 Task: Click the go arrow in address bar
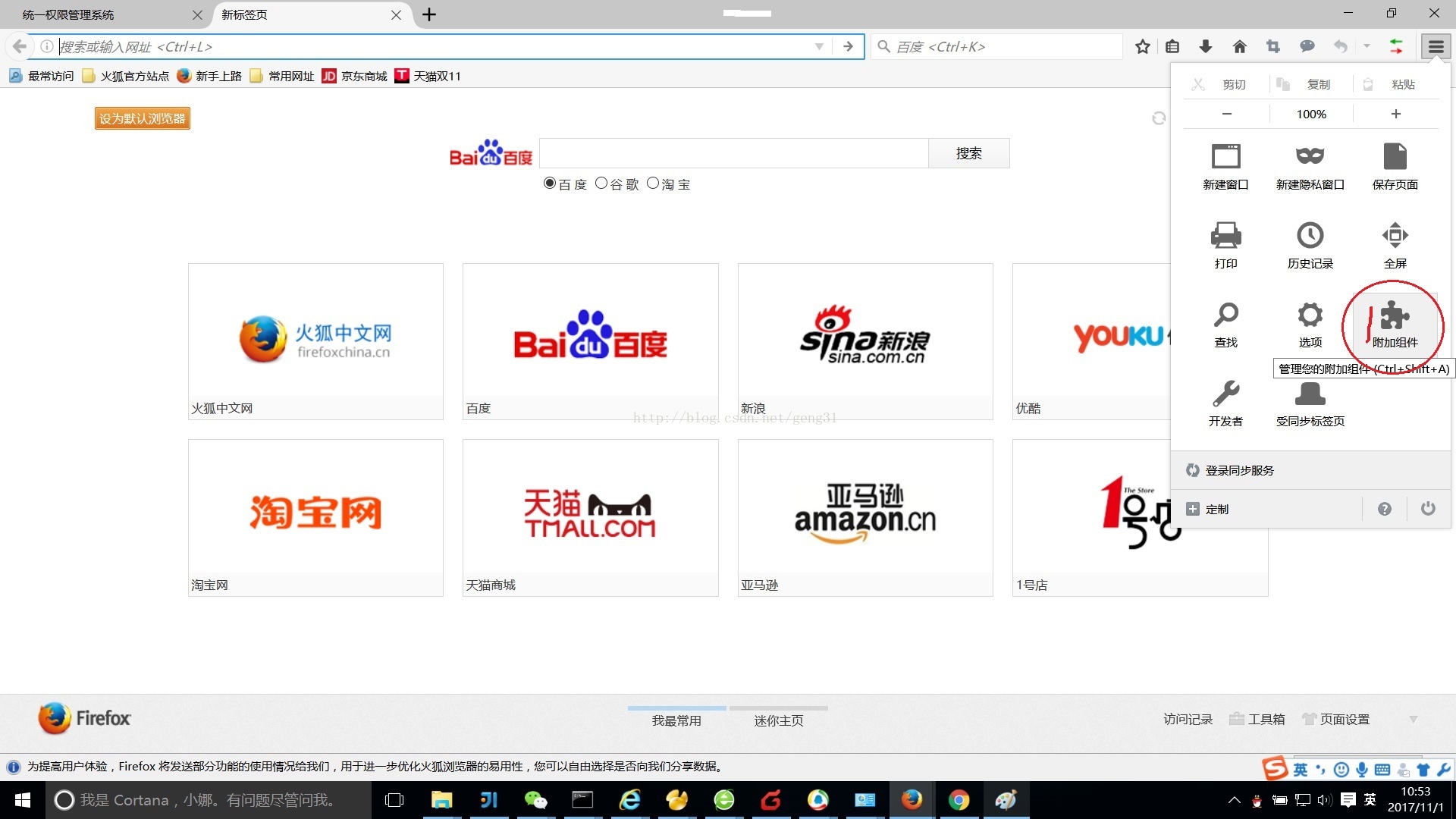[x=848, y=47]
